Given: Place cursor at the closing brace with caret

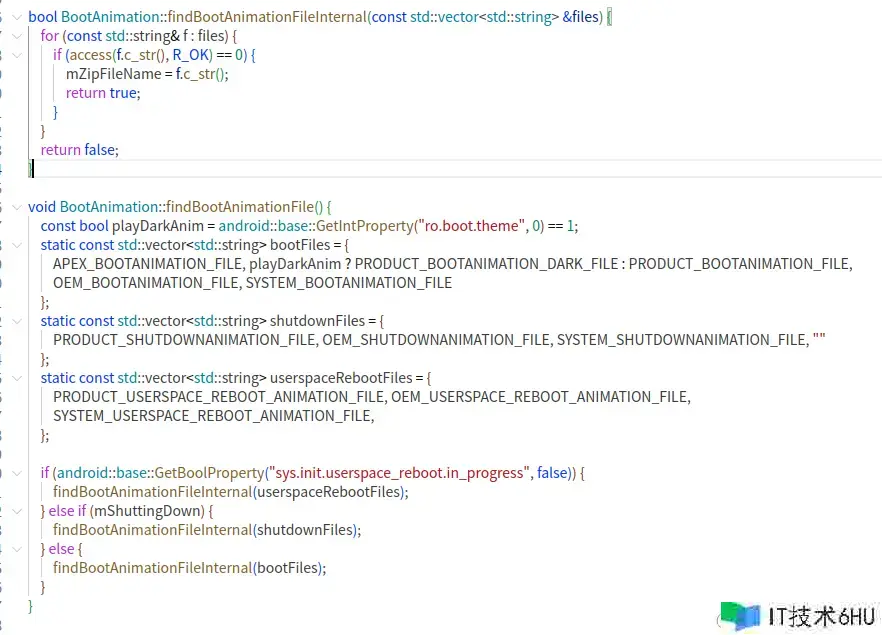Looking at the screenshot, I should [31, 169].
